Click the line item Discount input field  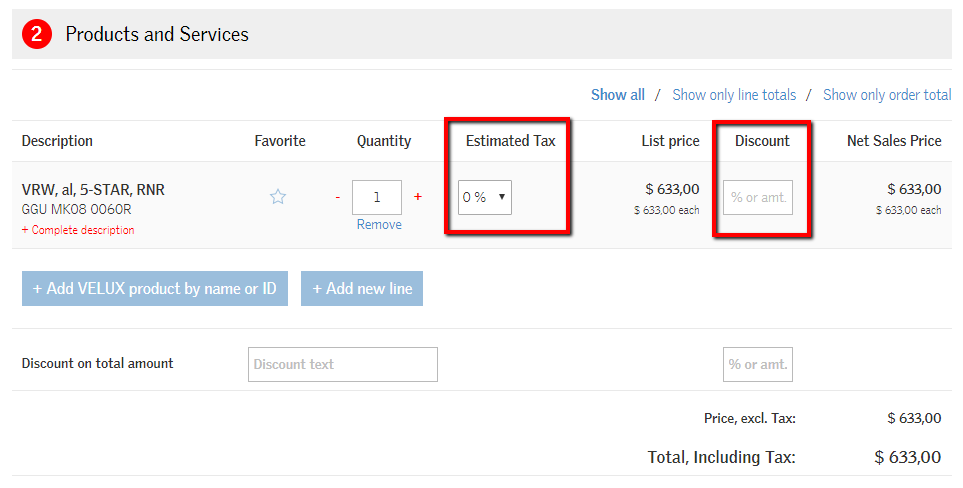758,197
